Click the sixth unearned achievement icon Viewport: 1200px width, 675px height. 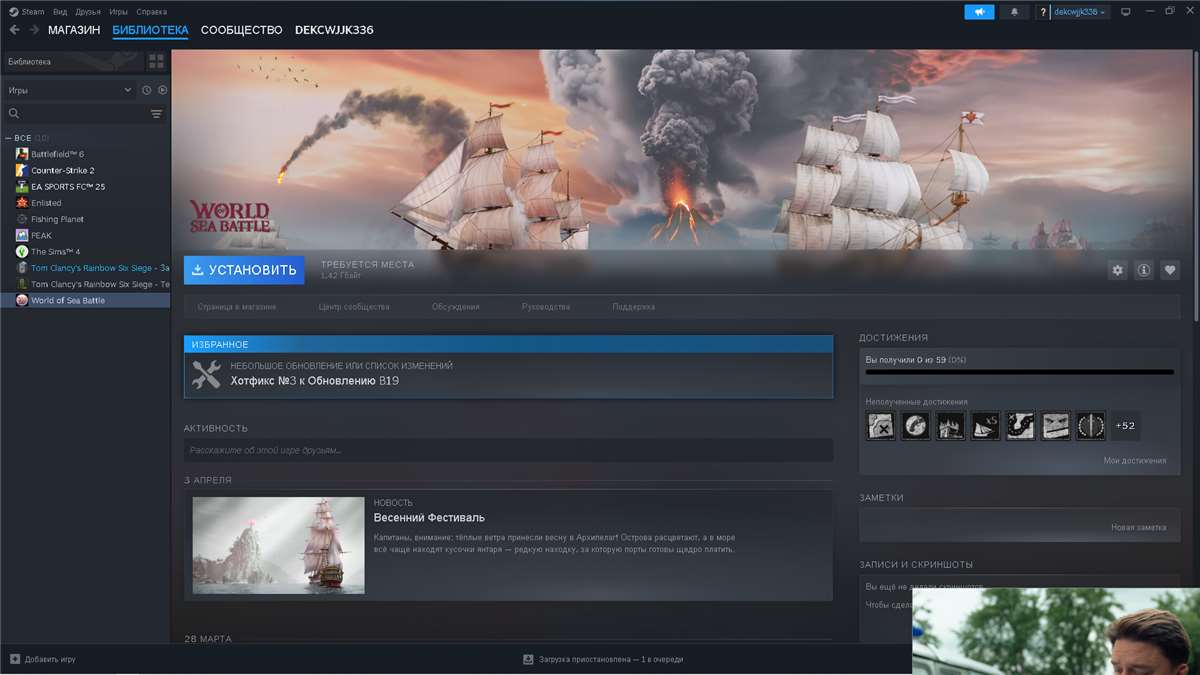[x=1055, y=426]
